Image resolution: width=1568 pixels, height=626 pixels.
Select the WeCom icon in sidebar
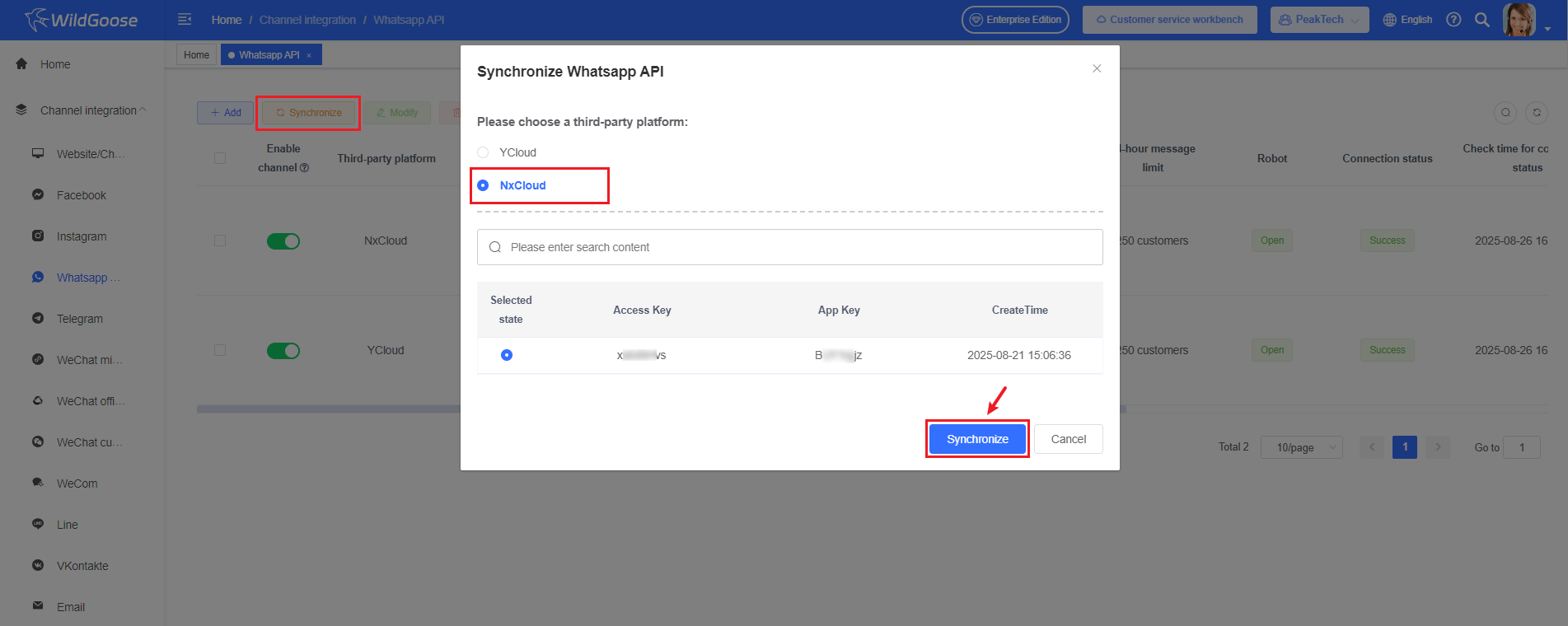[x=38, y=483]
